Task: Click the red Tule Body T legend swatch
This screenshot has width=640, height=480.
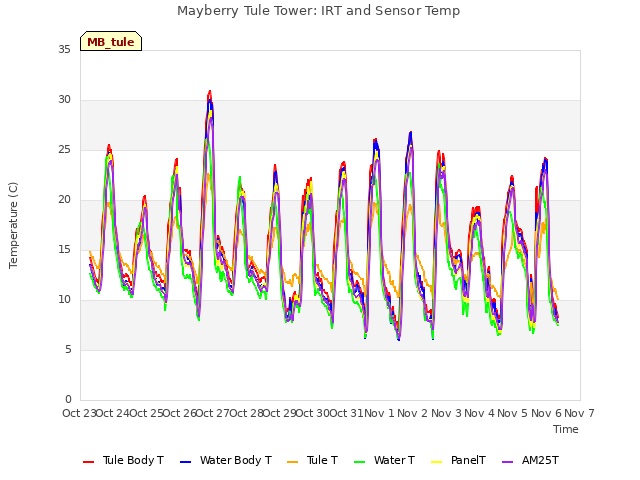Action: click(x=89, y=462)
